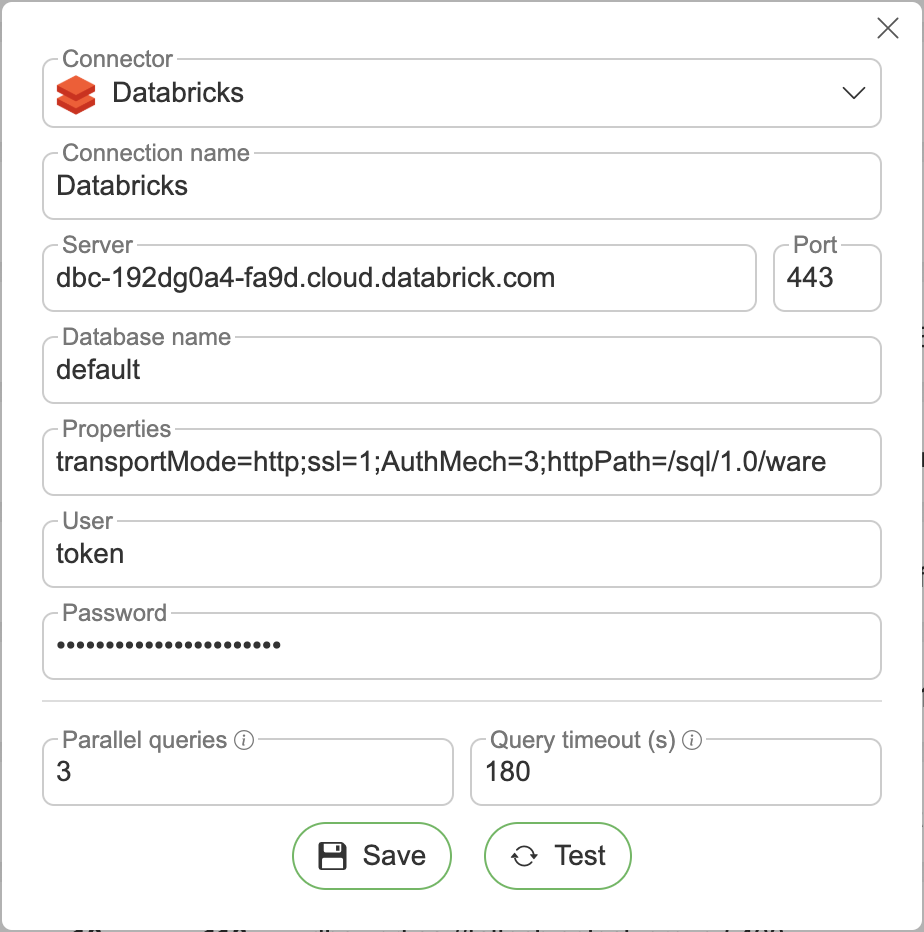The image size is (924, 932).
Task: Focus the Connection name input field
Action: point(460,186)
